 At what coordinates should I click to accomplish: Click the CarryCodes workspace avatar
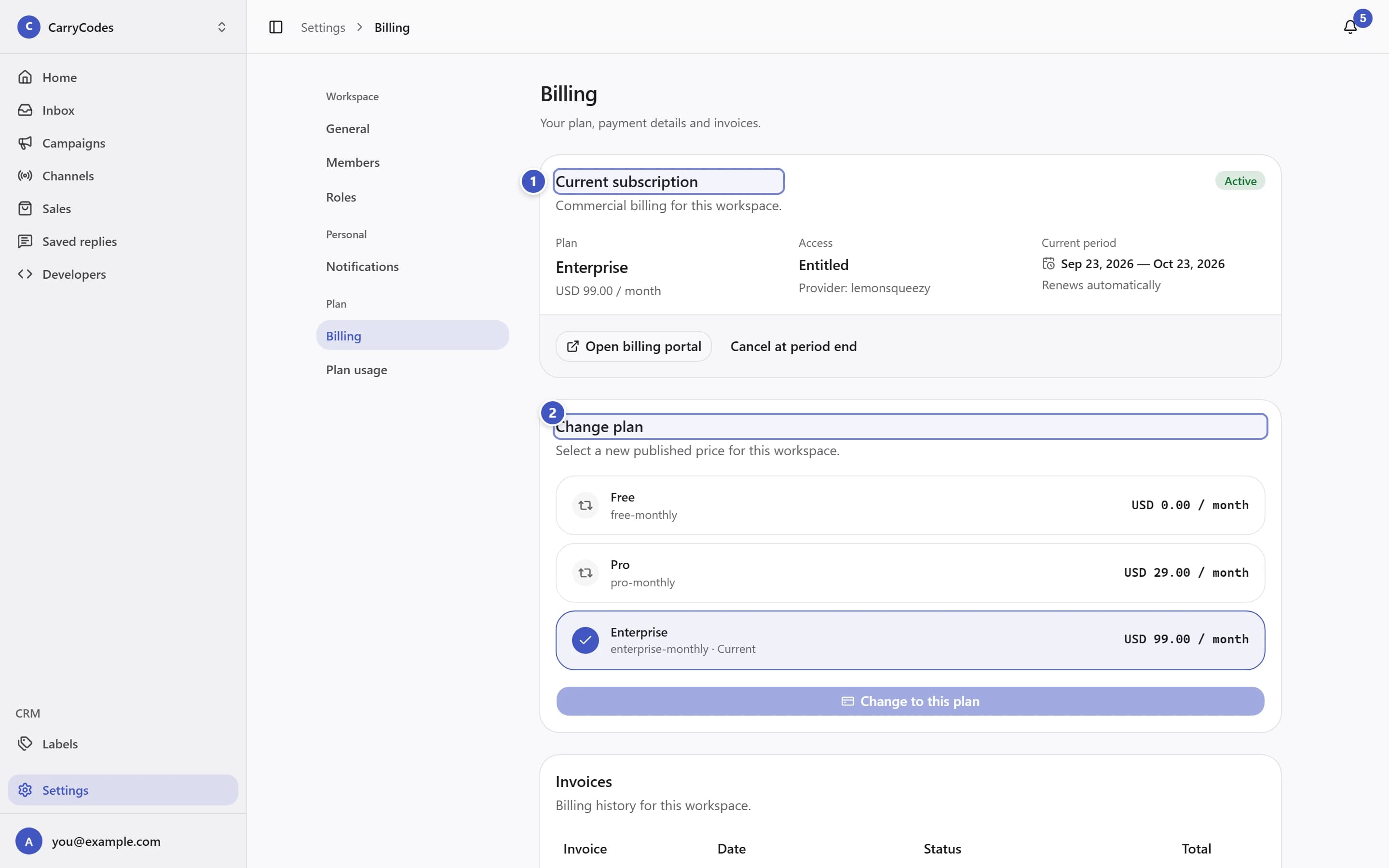pos(29,27)
